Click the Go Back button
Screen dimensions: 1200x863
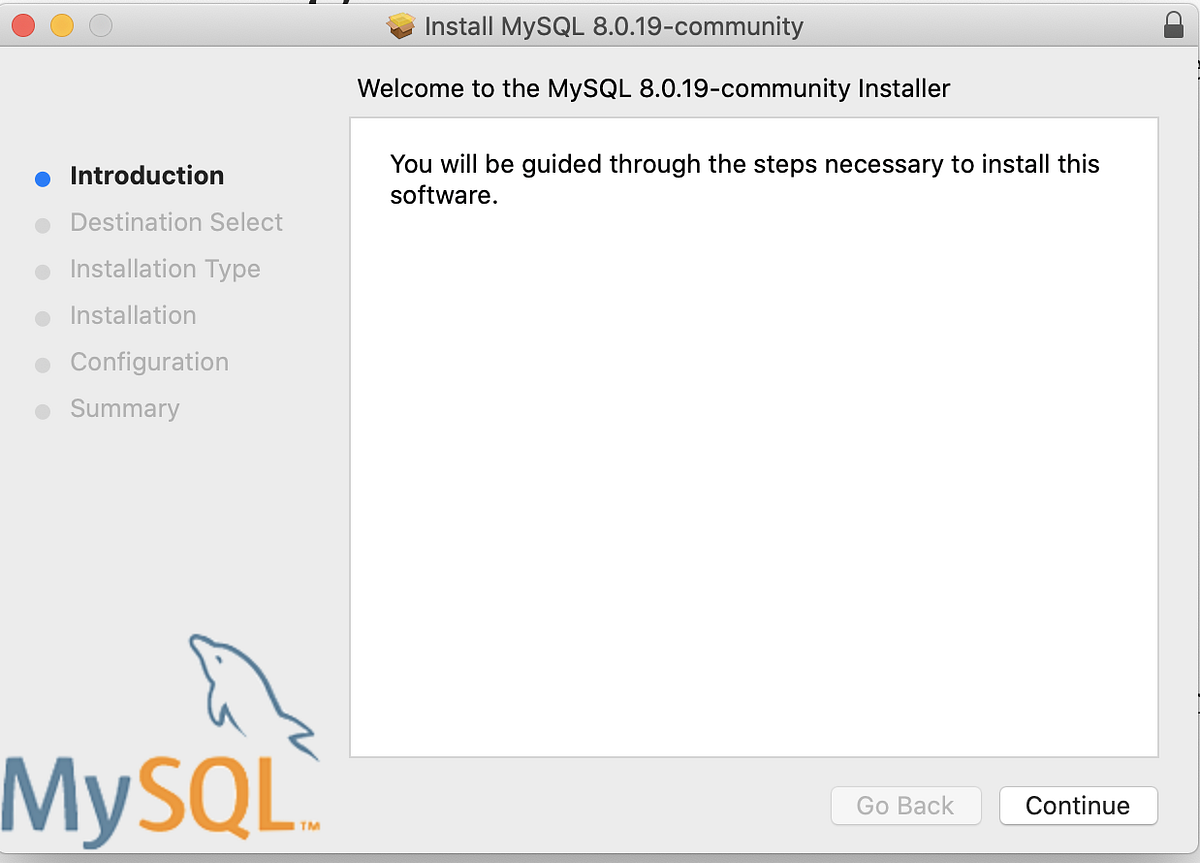[x=906, y=806]
